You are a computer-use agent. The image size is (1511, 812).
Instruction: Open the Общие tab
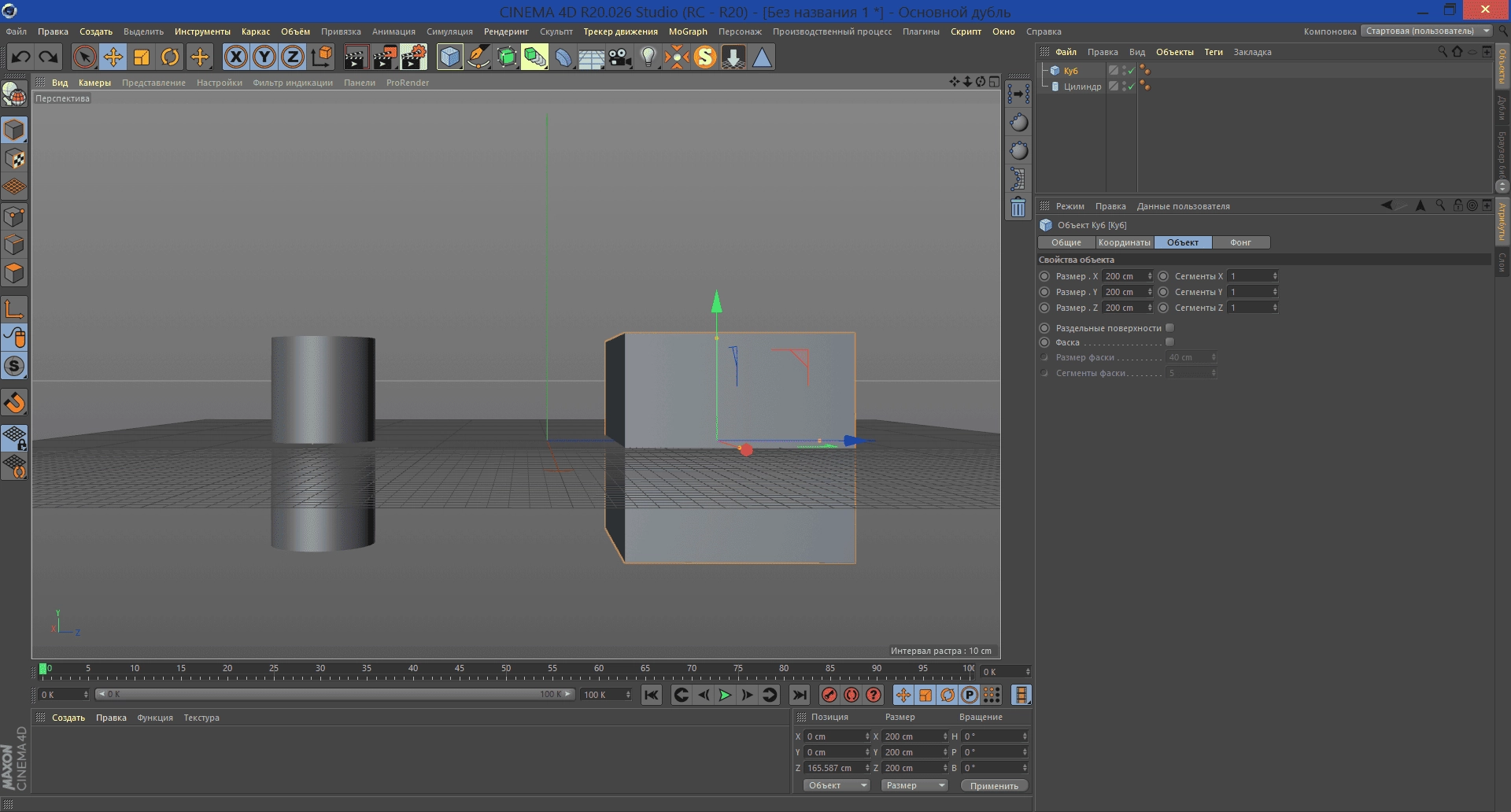1066,242
